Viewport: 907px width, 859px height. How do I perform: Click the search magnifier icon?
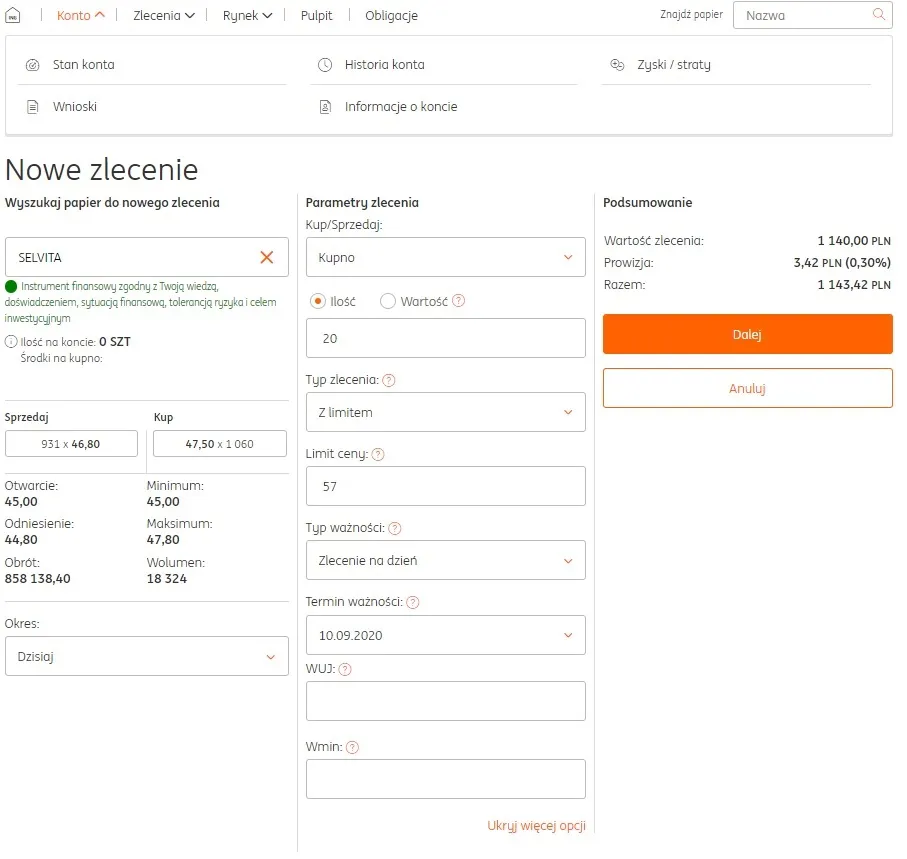click(879, 14)
